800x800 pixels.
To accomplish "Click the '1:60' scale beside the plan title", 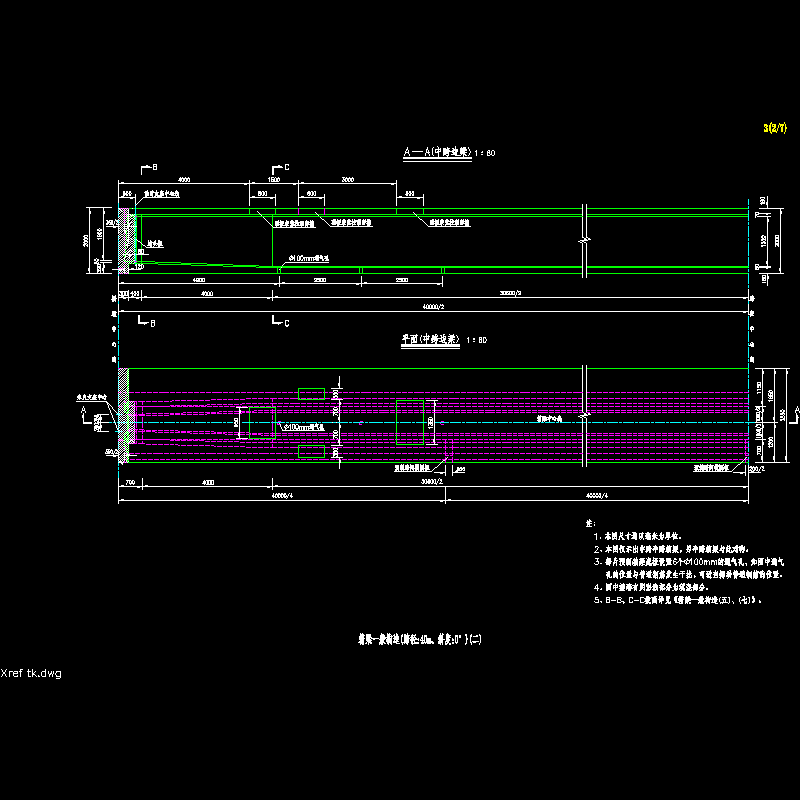I will (477, 340).
